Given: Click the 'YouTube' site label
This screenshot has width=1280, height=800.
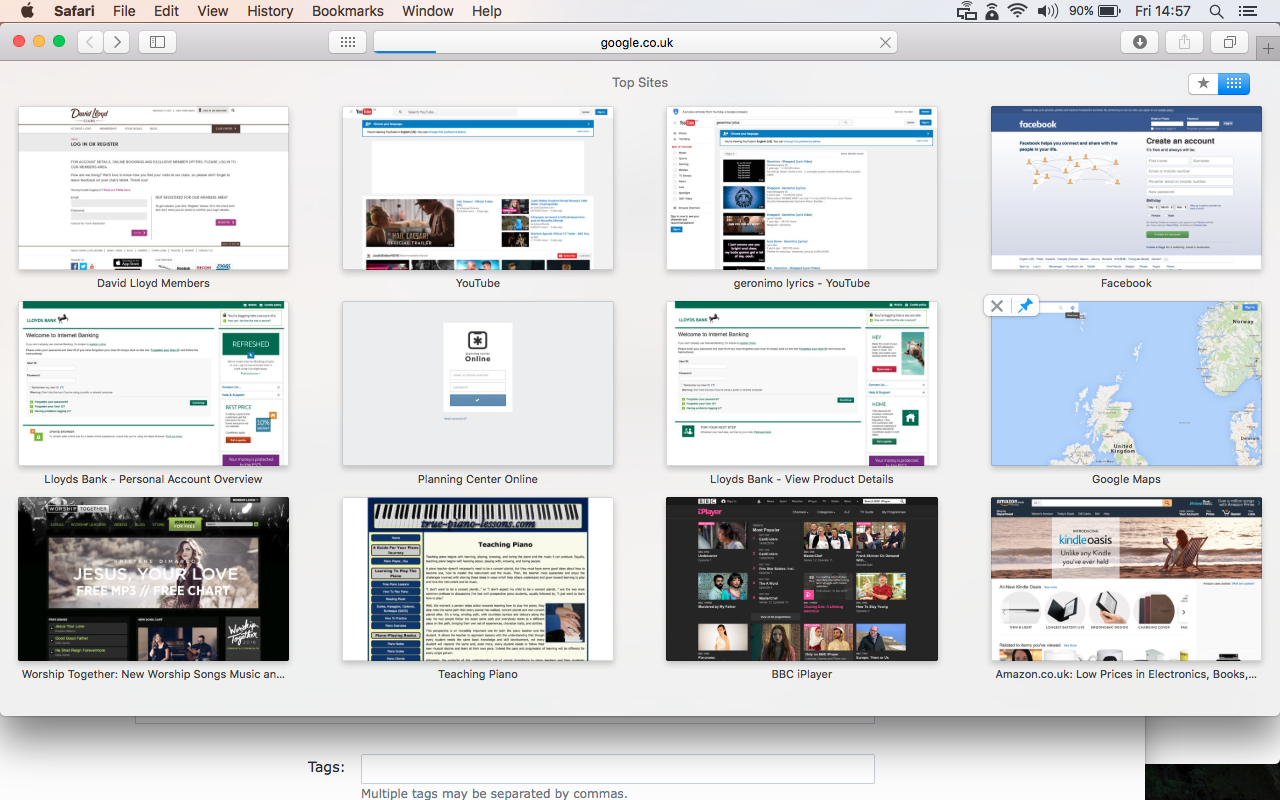Looking at the screenshot, I should pos(478,283).
